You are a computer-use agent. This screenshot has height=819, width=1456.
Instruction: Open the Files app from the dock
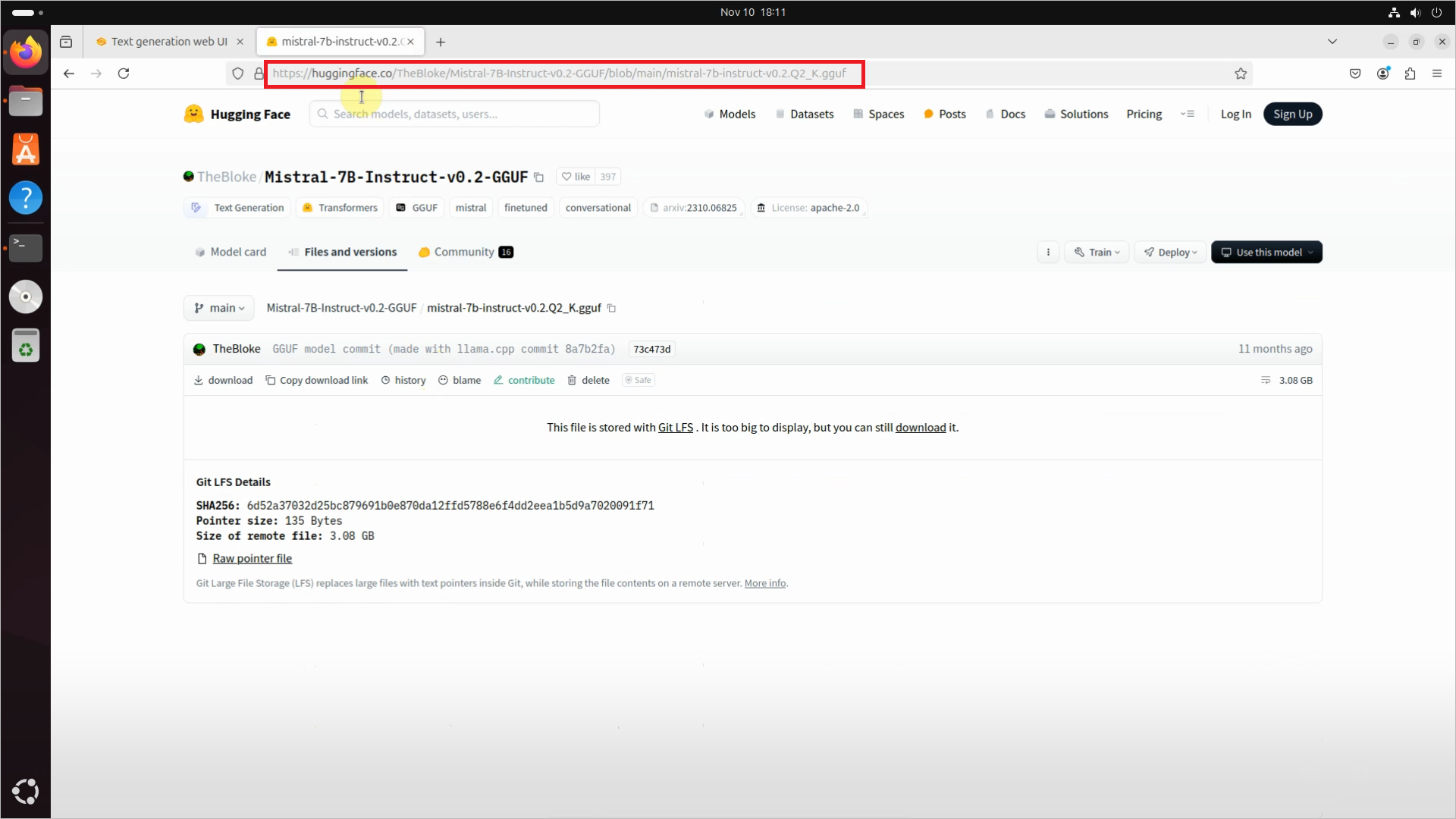point(26,101)
